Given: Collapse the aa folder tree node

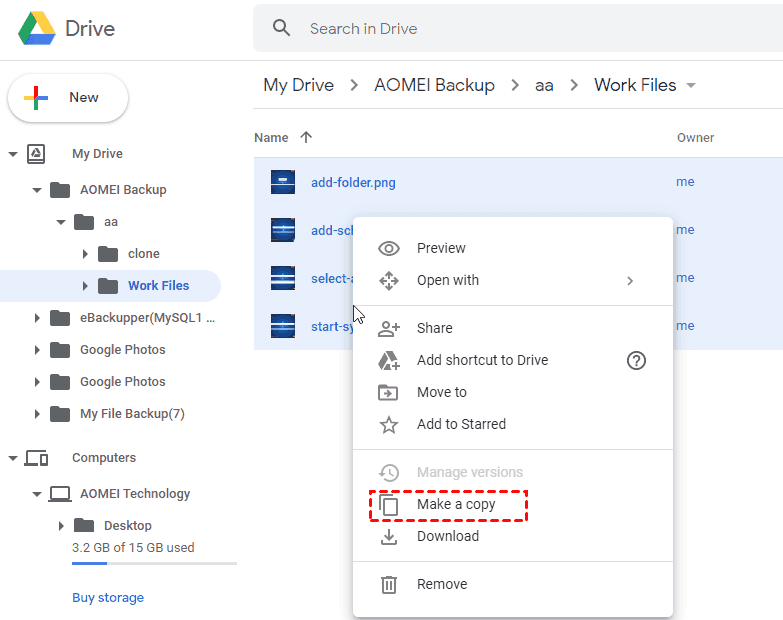Looking at the screenshot, I should pos(61,222).
